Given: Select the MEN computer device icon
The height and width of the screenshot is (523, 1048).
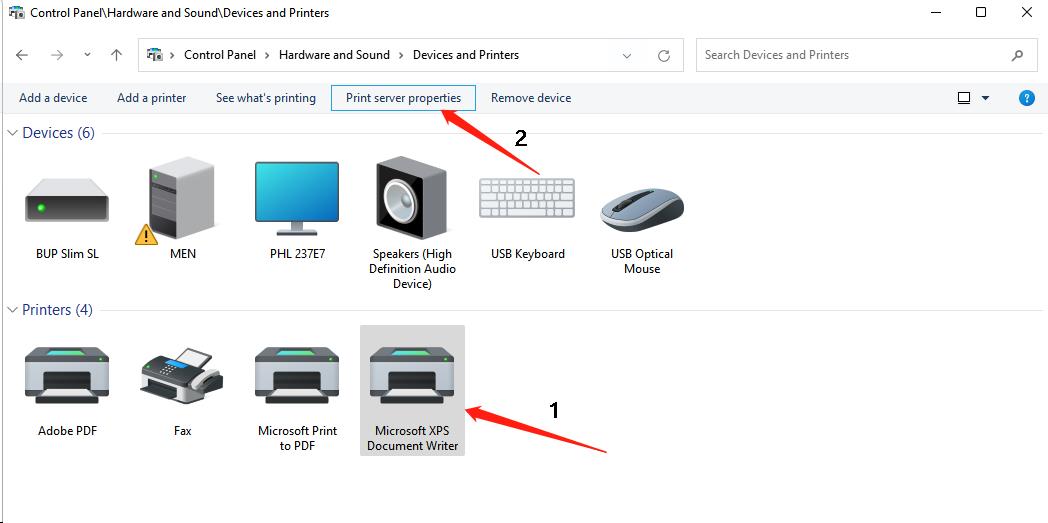Looking at the screenshot, I should coord(182,201).
